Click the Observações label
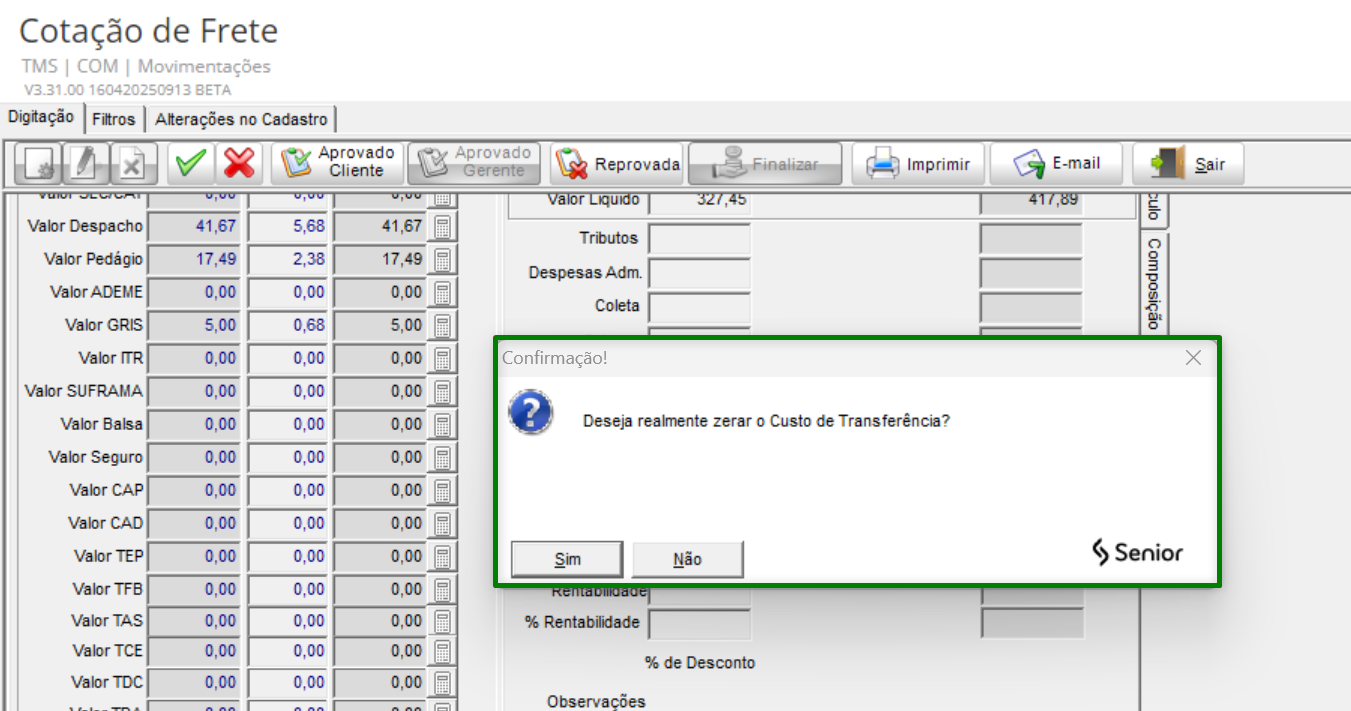The image size is (1351, 711). click(x=597, y=702)
